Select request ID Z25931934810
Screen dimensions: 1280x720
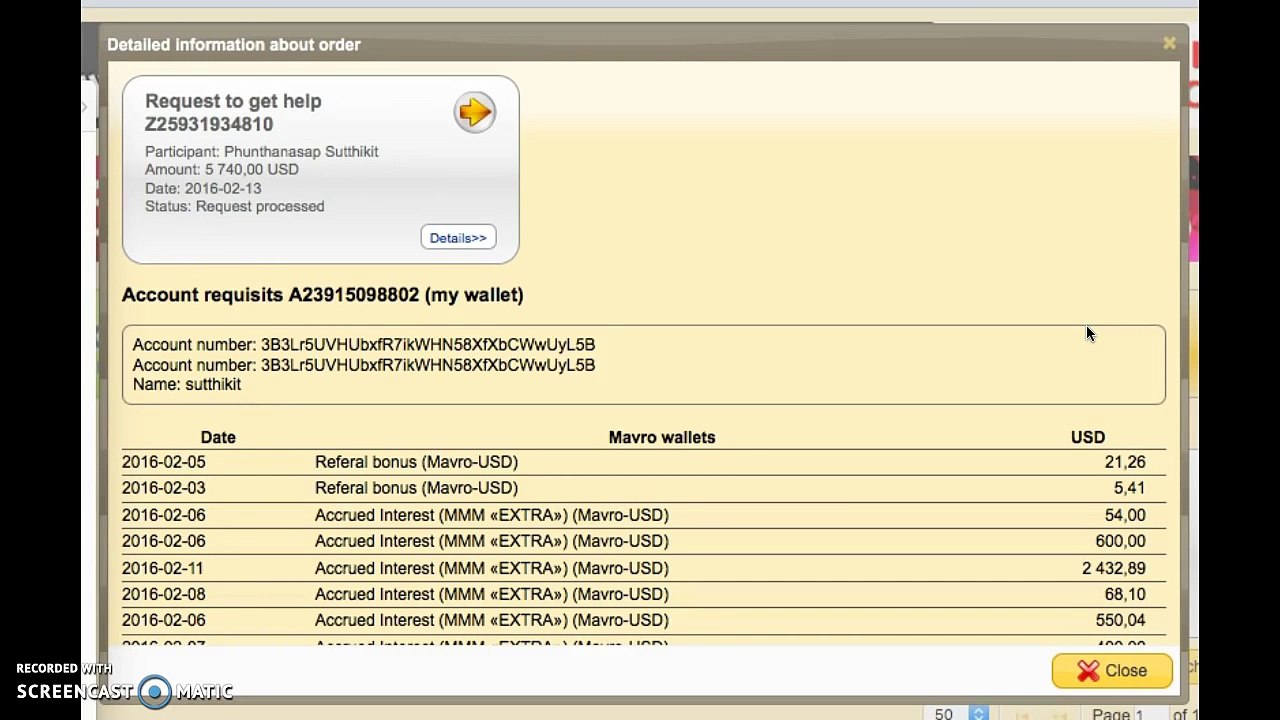click(x=209, y=124)
